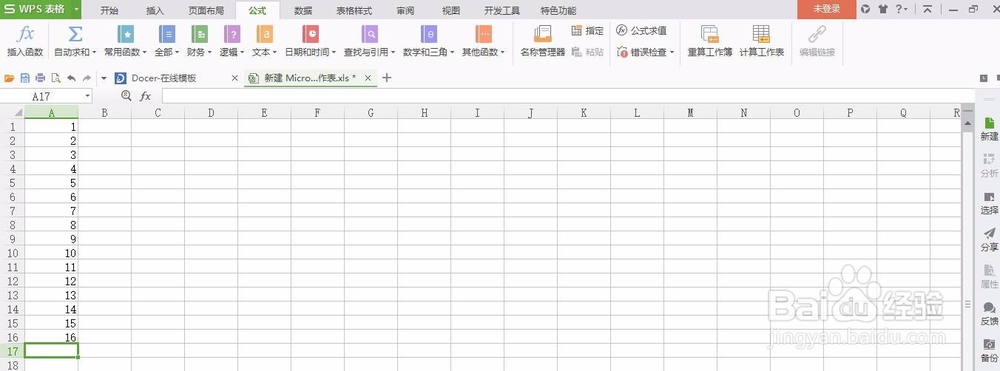
Task: Click the print preview icon
Action: point(55,78)
